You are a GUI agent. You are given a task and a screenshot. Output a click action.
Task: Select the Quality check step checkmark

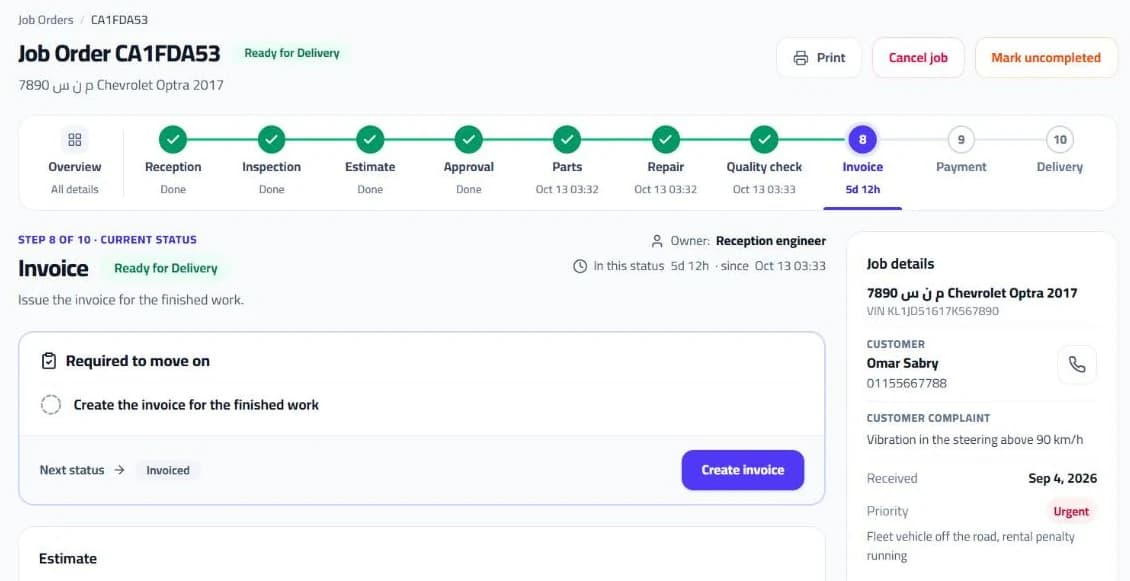pyautogui.click(x=764, y=139)
